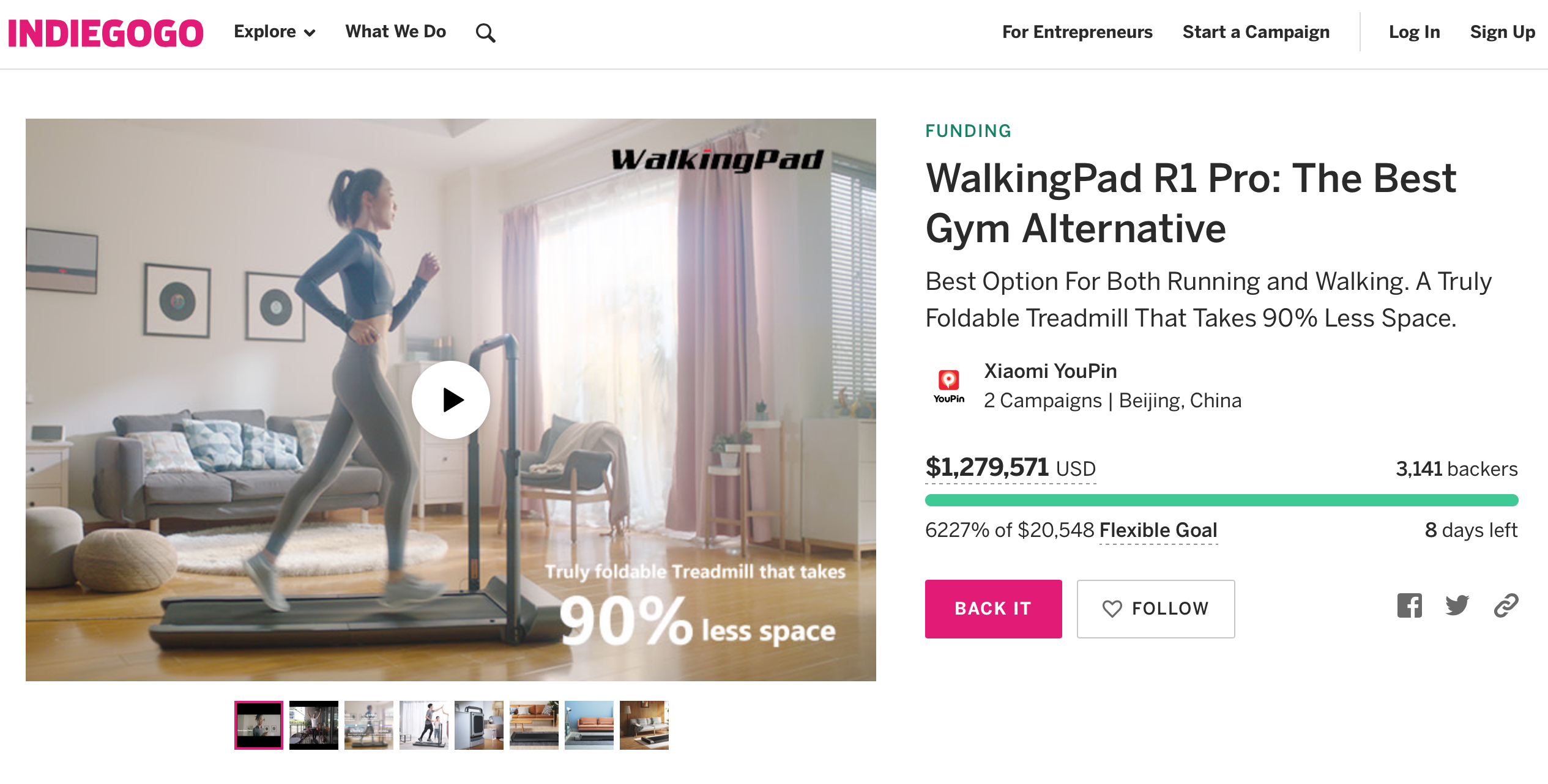
Task: Open the search magnifier icon
Action: 486,32
